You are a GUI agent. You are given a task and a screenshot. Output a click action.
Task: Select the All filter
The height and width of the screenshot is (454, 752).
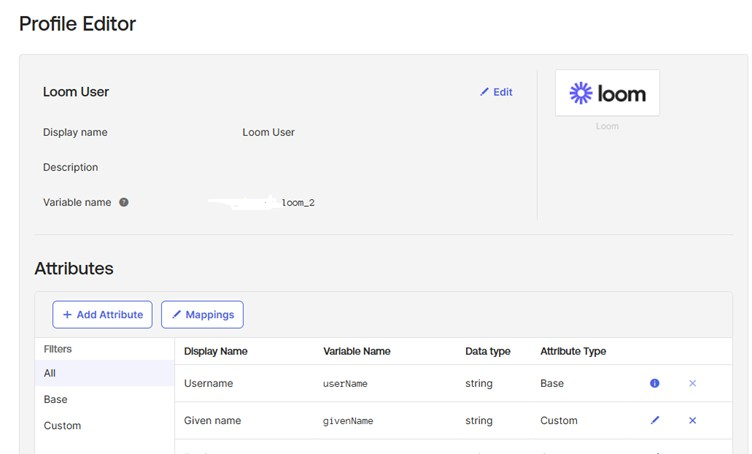(50, 373)
